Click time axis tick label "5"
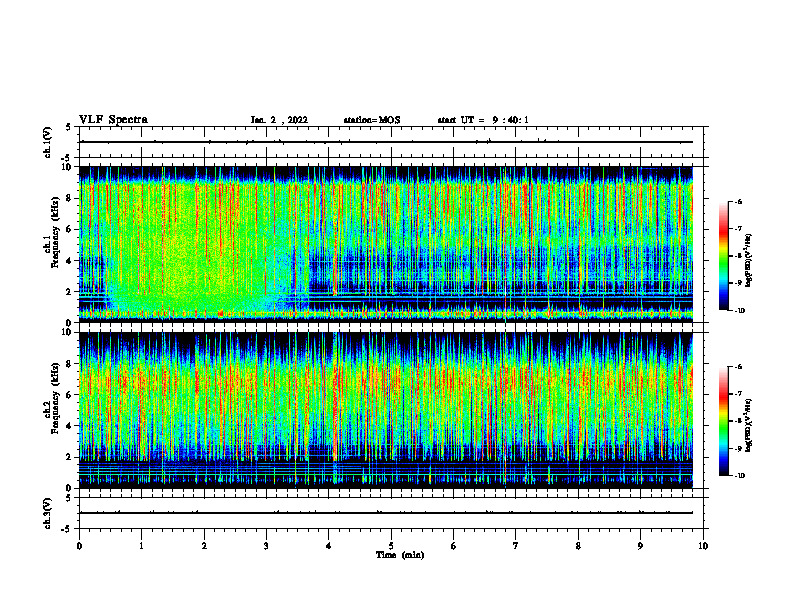The image size is (792, 612). (x=391, y=546)
